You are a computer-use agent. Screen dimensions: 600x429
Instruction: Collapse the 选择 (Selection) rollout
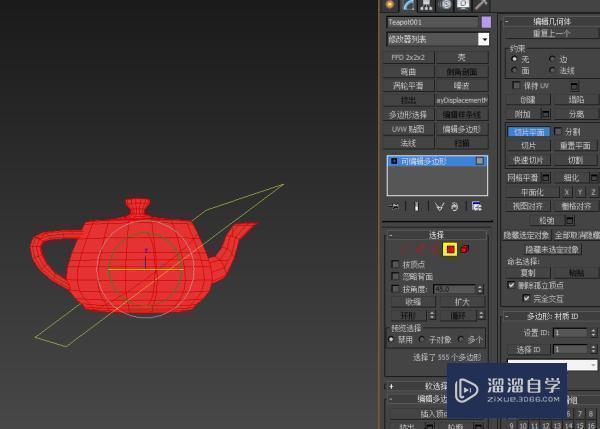click(436, 235)
